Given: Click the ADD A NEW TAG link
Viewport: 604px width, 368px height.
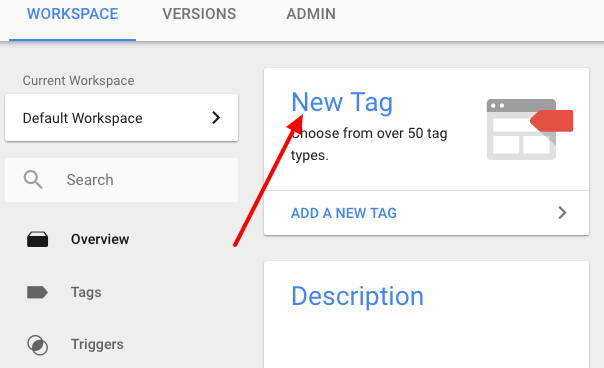Looking at the screenshot, I should (344, 213).
